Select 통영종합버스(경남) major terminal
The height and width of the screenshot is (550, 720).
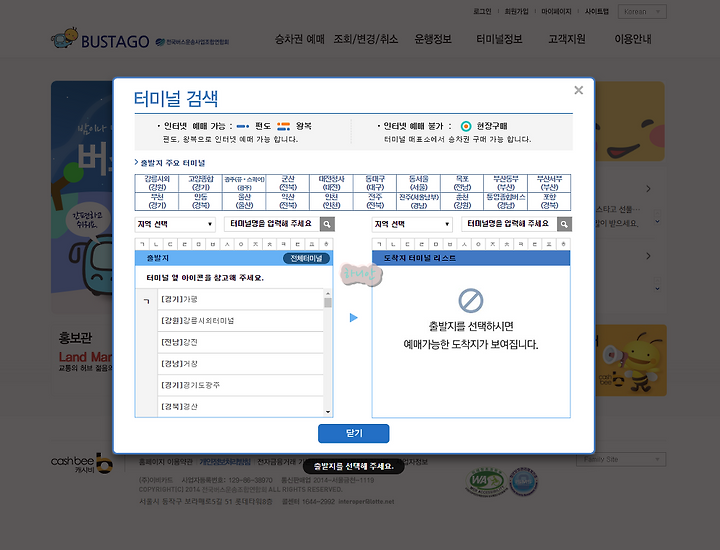click(506, 201)
